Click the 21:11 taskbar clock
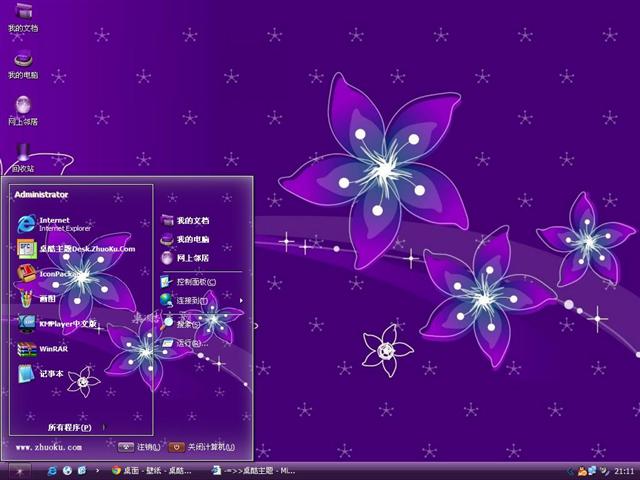The width and height of the screenshot is (640, 480). tap(624, 471)
